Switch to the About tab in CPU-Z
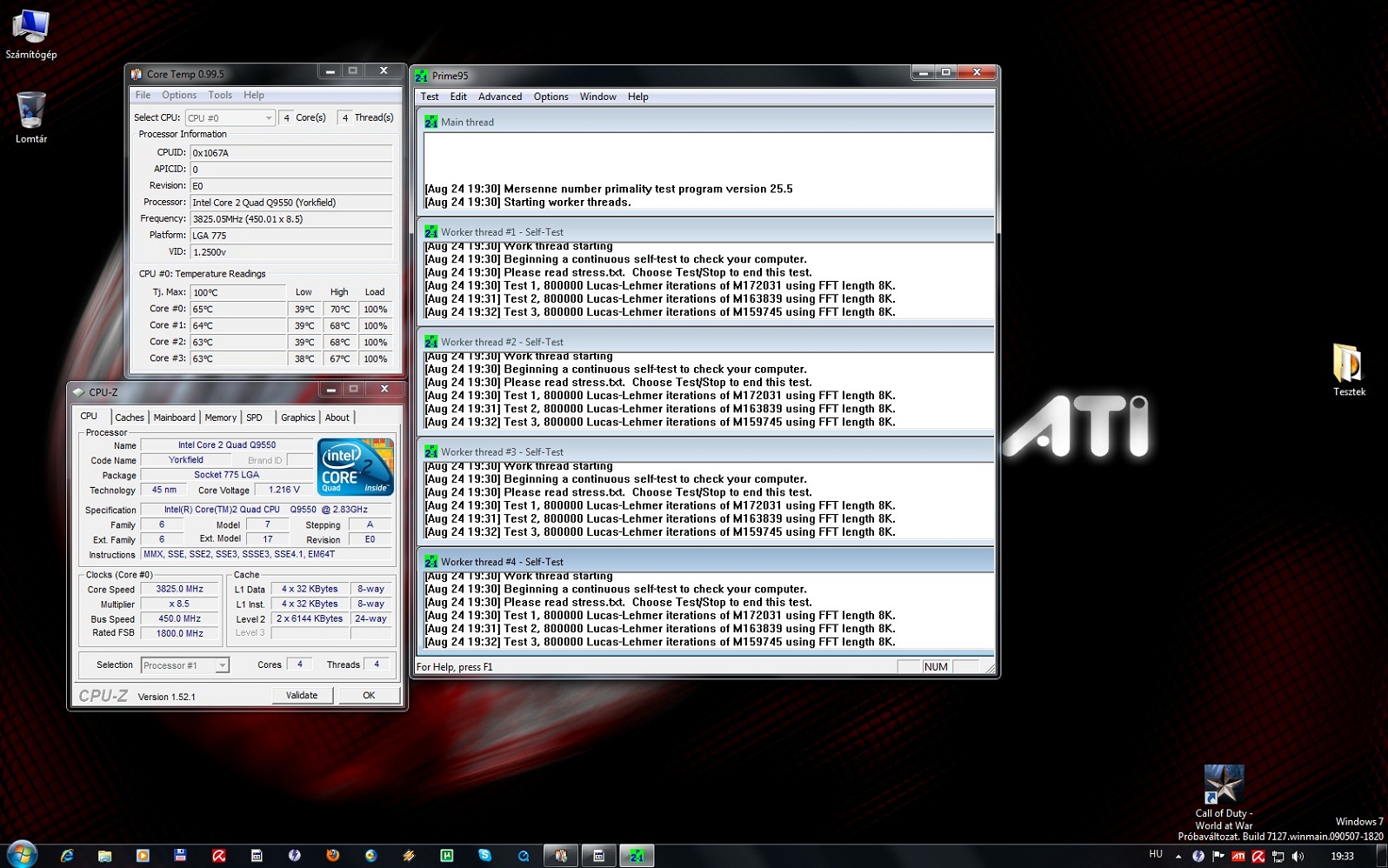The width and height of the screenshot is (1388, 868). point(337,417)
